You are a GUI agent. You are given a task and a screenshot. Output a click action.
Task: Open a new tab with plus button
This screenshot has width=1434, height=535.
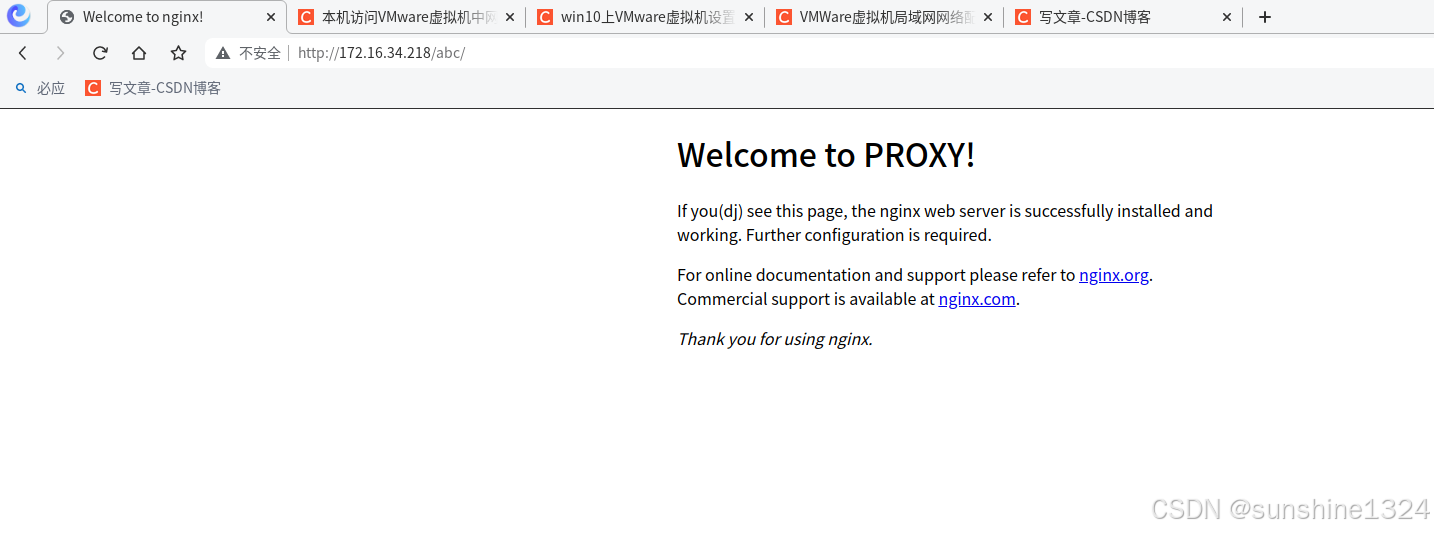(1265, 17)
